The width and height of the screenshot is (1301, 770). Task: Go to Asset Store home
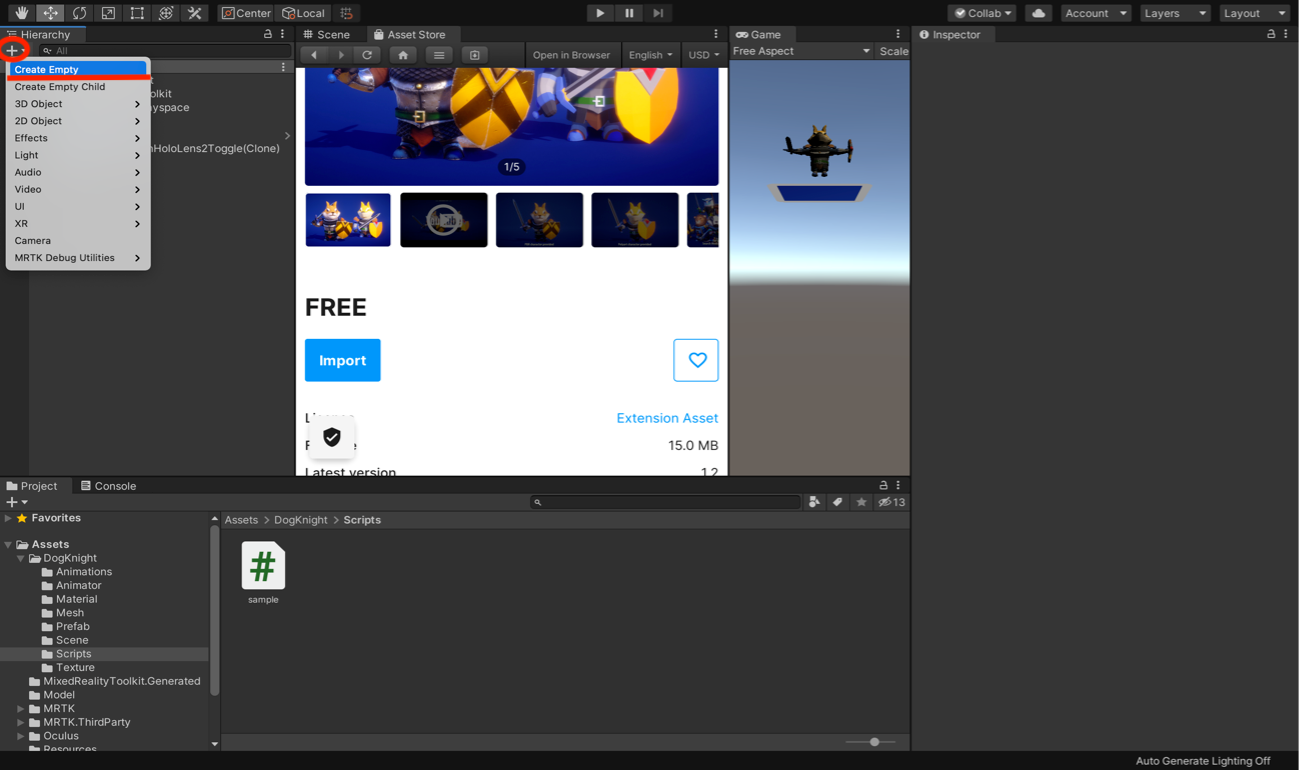(403, 55)
